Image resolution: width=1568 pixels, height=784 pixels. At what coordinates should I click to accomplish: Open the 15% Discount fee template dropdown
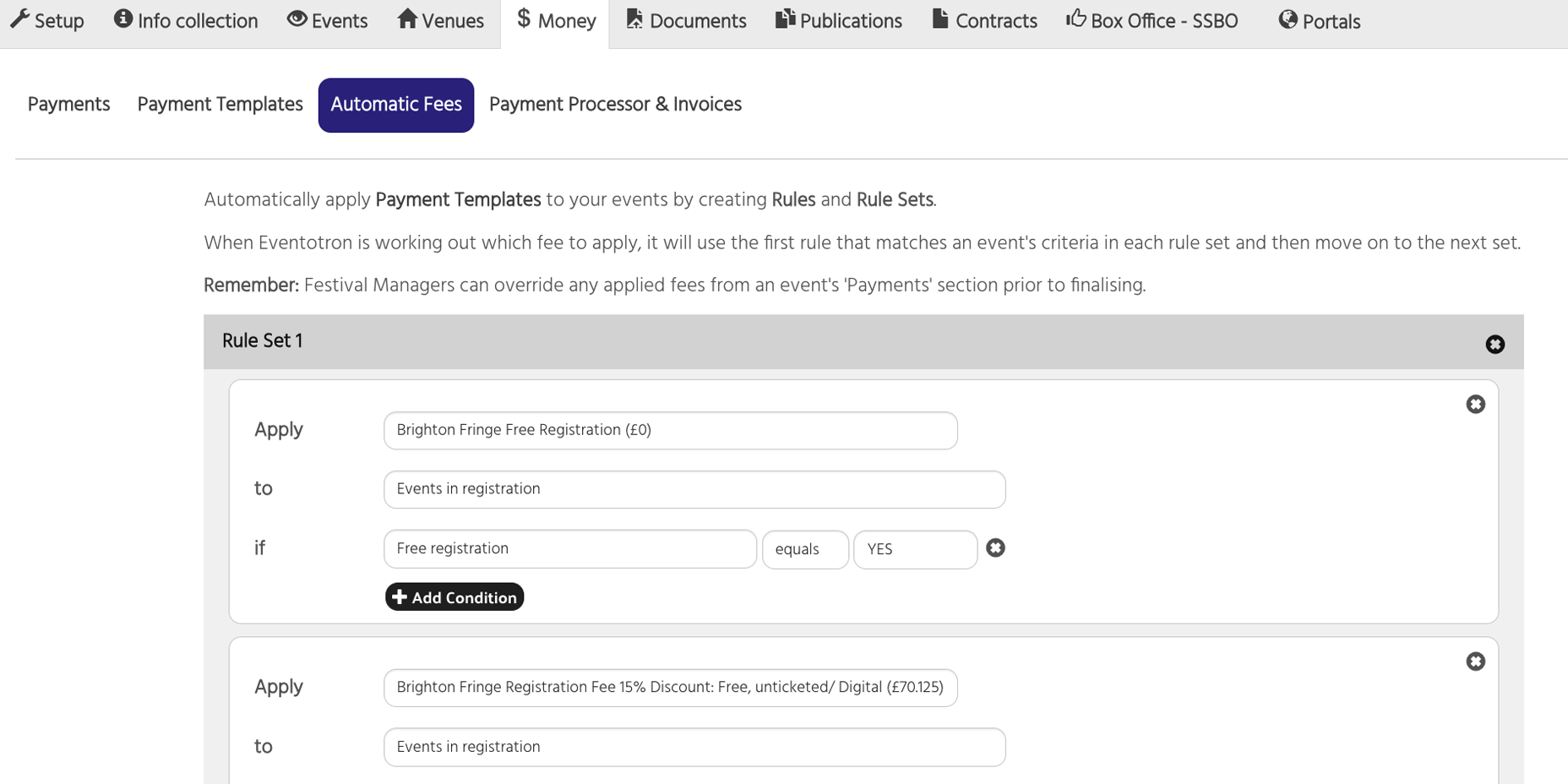click(671, 688)
